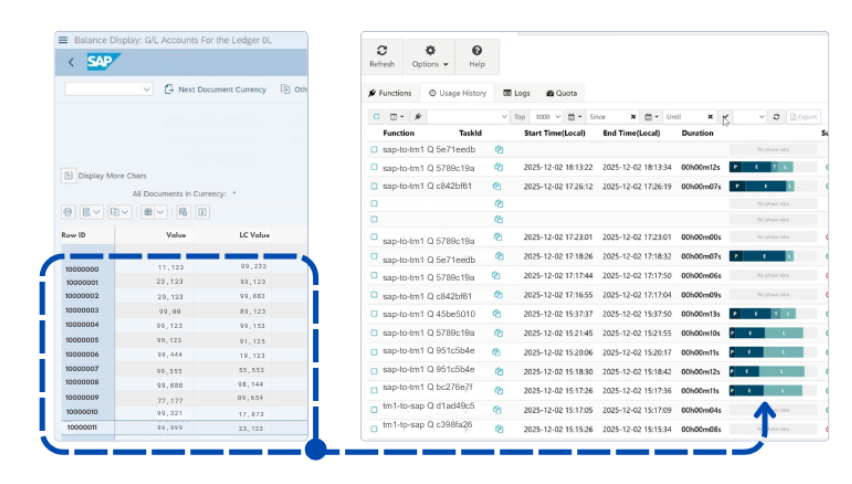The width and height of the screenshot is (852, 484).
Task: Open the empty dropdown left of Next Document Currency
Action: tap(108, 89)
